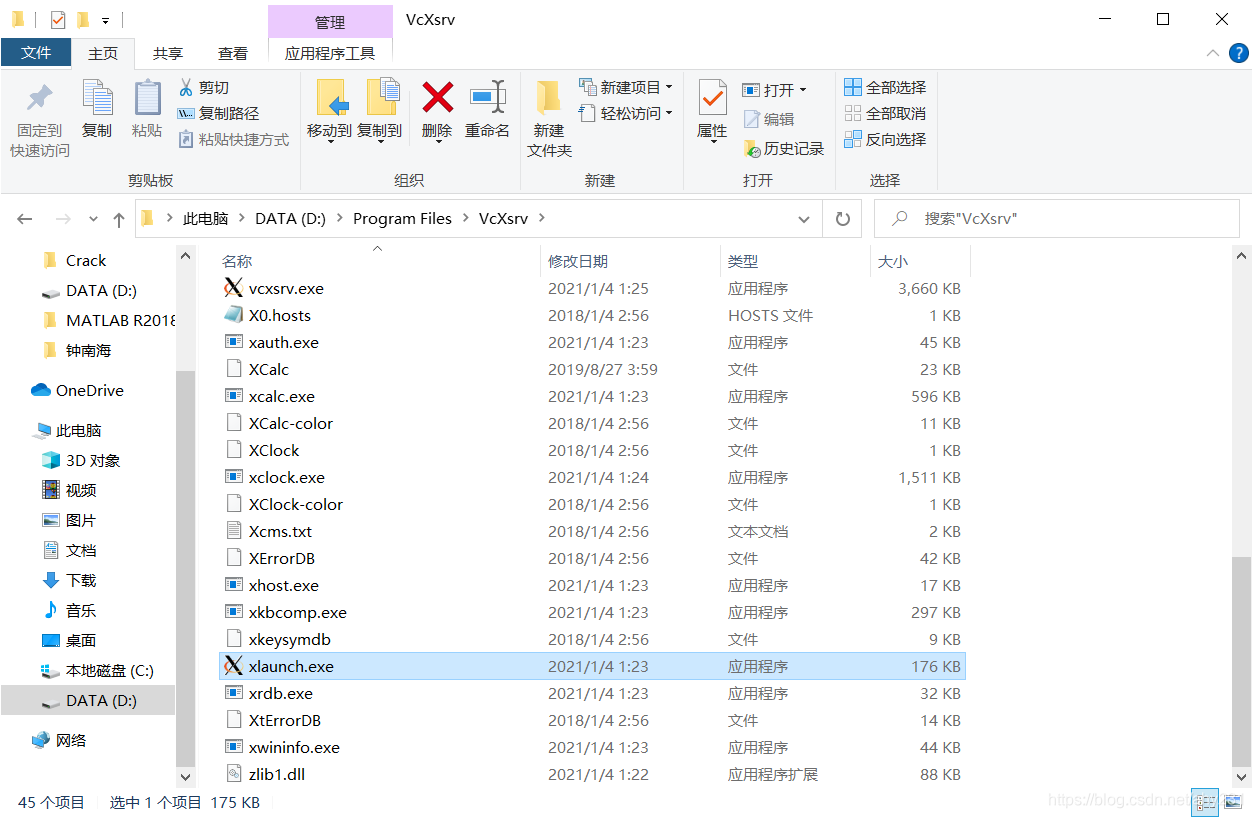Click the 剪切 scissors button
Screen dimensions: 1253x818
click(204, 88)
